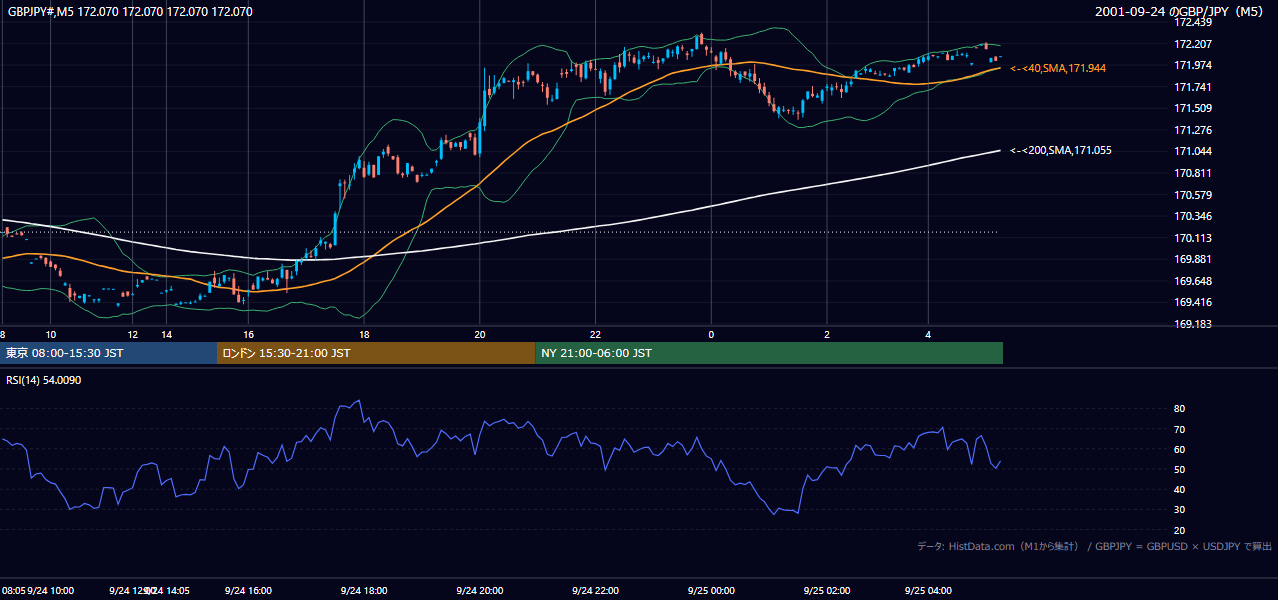Image resolution: width=1278 pixels, height=600 pixels.
Task: Click the price axis value 171.974
Action: pos(1193,66)
